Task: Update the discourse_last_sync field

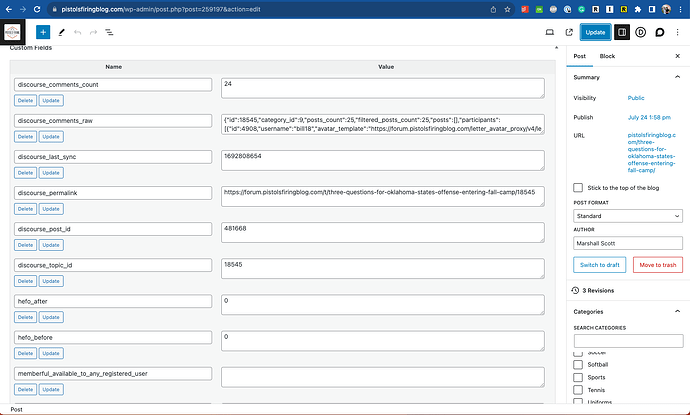Action: pos(51,173)
